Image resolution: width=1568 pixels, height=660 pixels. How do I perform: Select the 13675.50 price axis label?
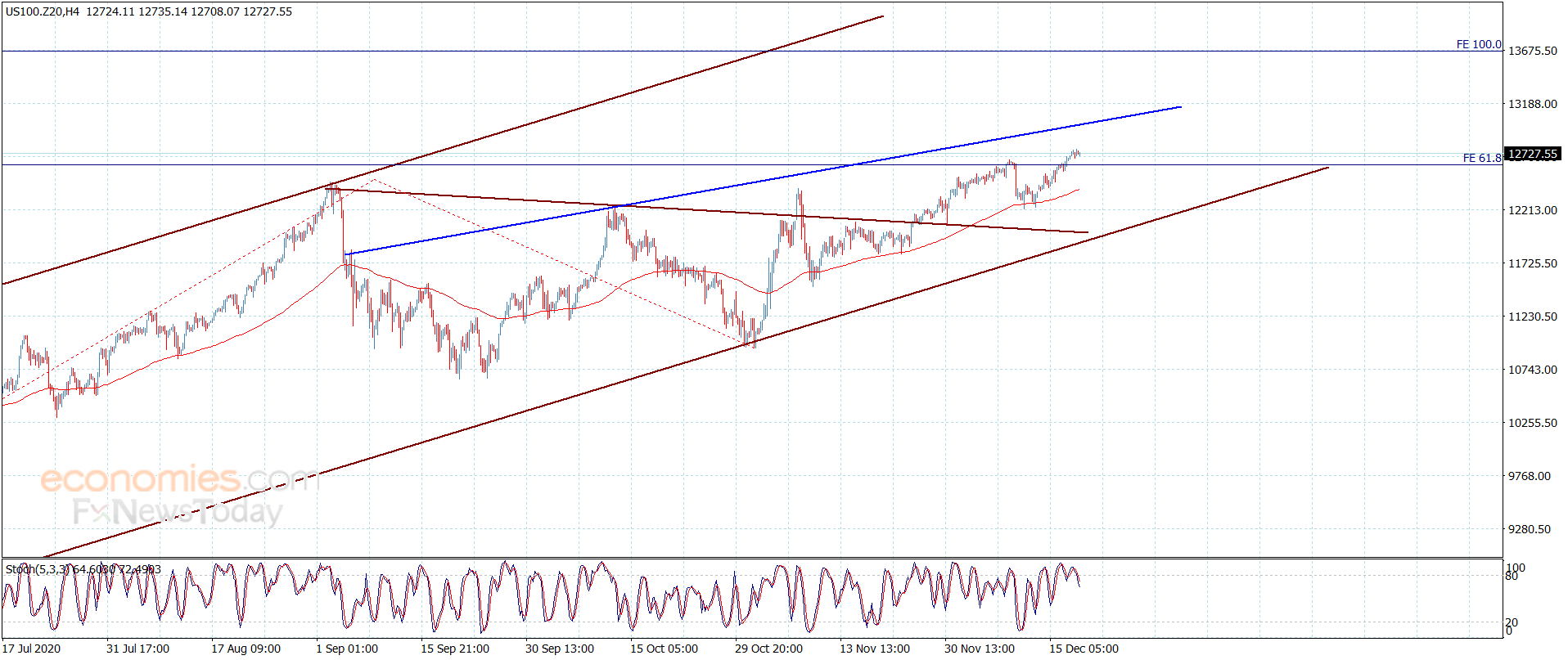tap(1533, 51)
